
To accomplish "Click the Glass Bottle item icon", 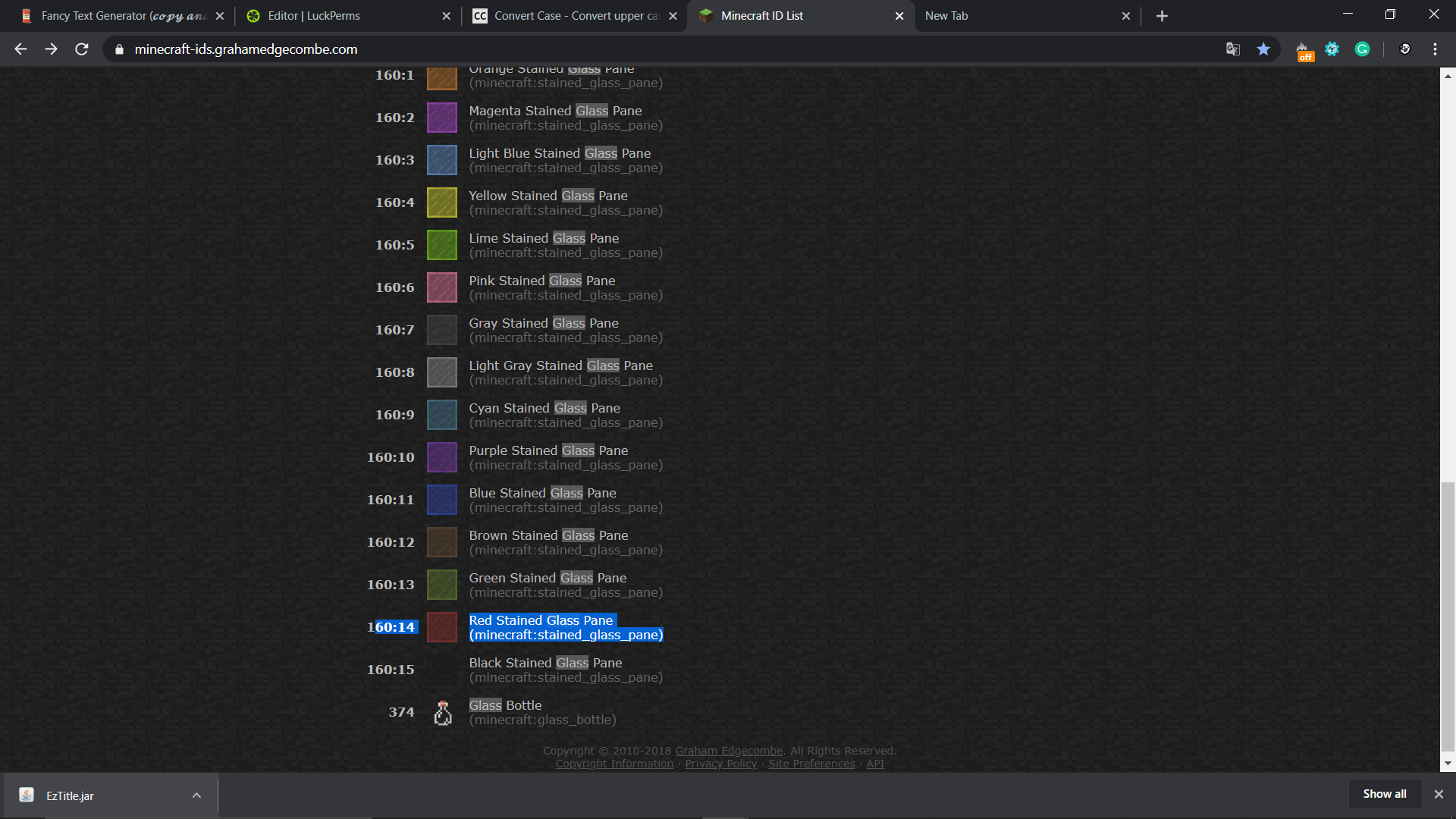I will (442, 713).
